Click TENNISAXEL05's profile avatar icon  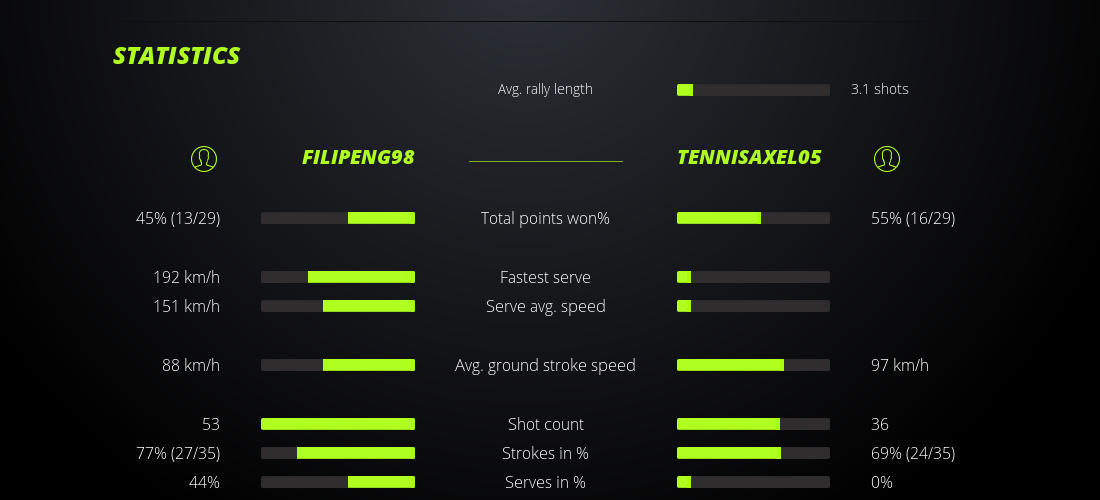pos(886,158)
